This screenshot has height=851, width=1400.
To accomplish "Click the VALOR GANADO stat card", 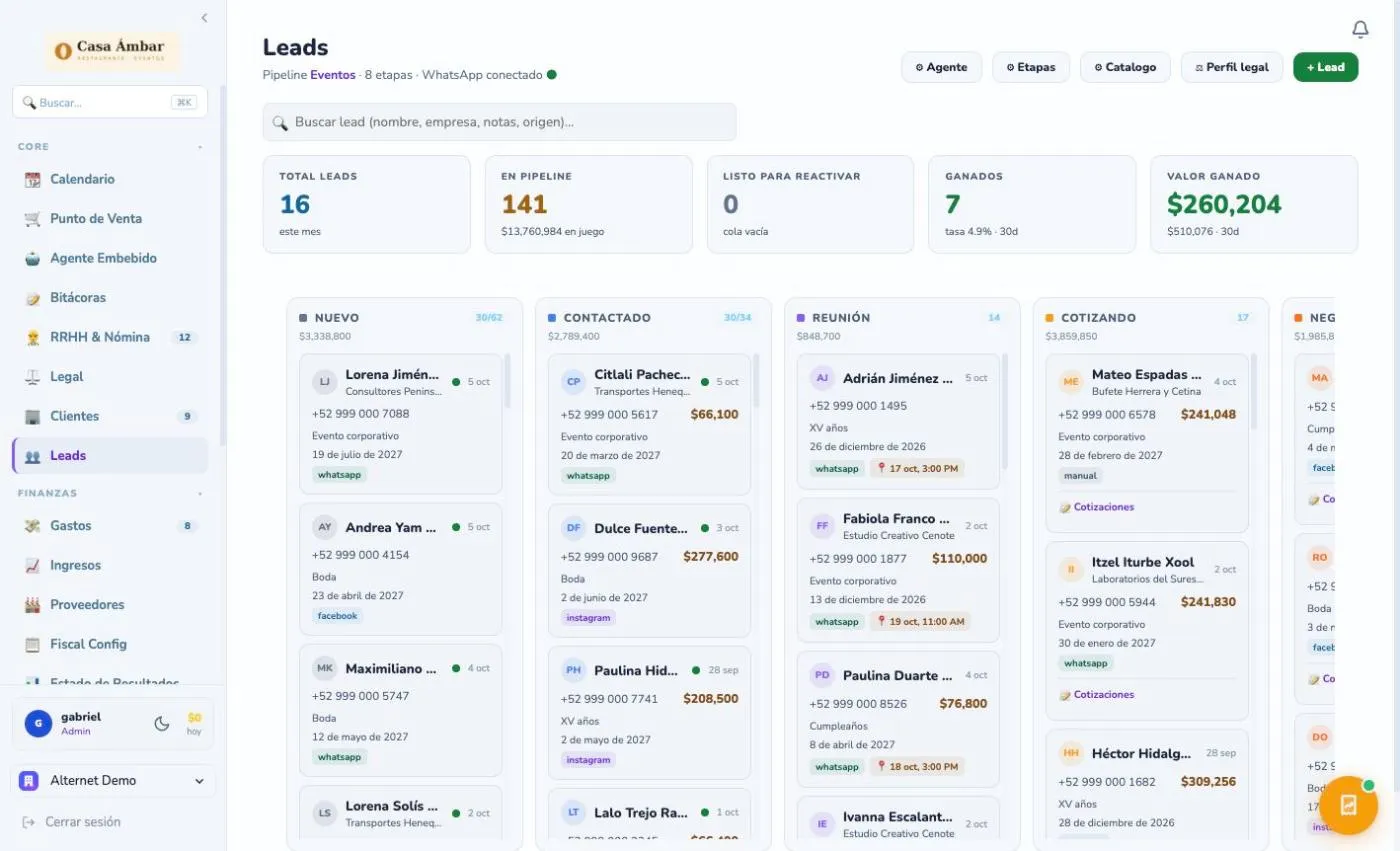I will pyautogui.click(x=1254, y=204).
